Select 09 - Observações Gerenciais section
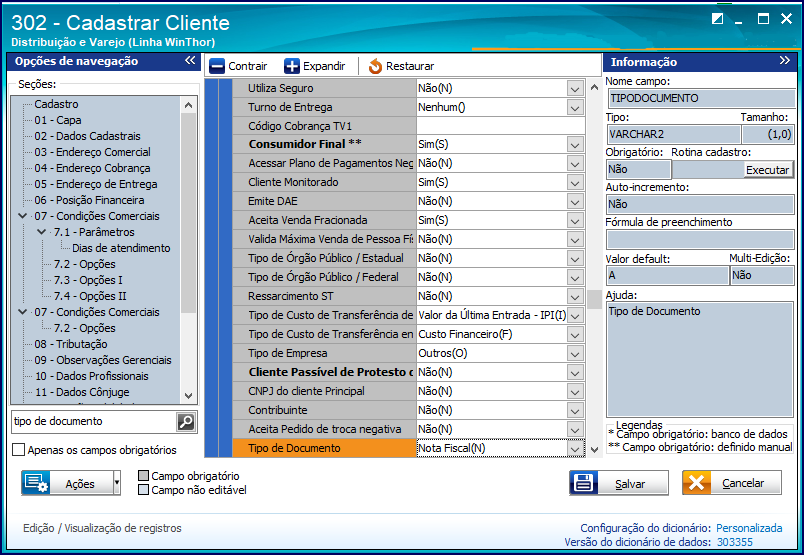Image resolution: width=804 pixels, height=555 pixels. click(103, 360)
